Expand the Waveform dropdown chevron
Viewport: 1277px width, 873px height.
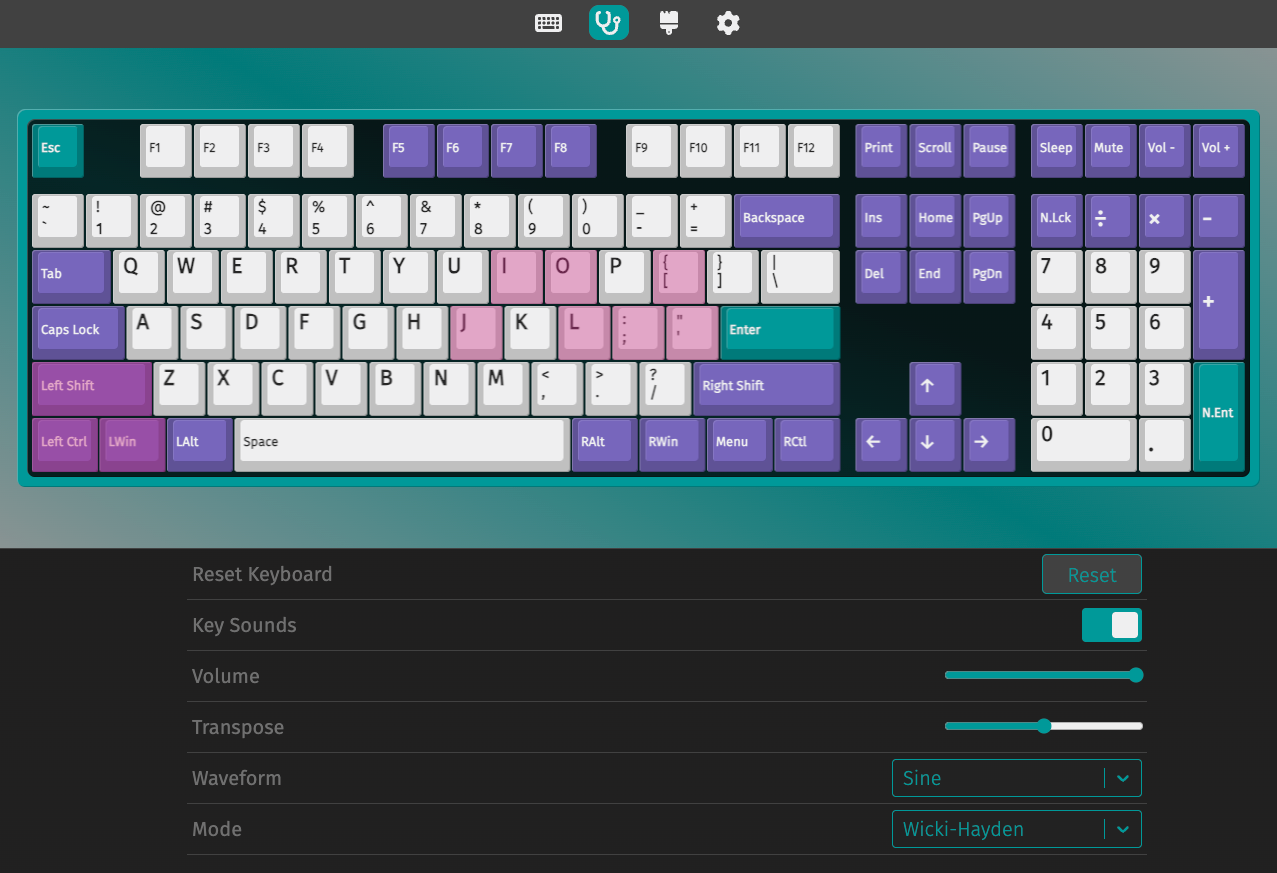(1122, 778)
